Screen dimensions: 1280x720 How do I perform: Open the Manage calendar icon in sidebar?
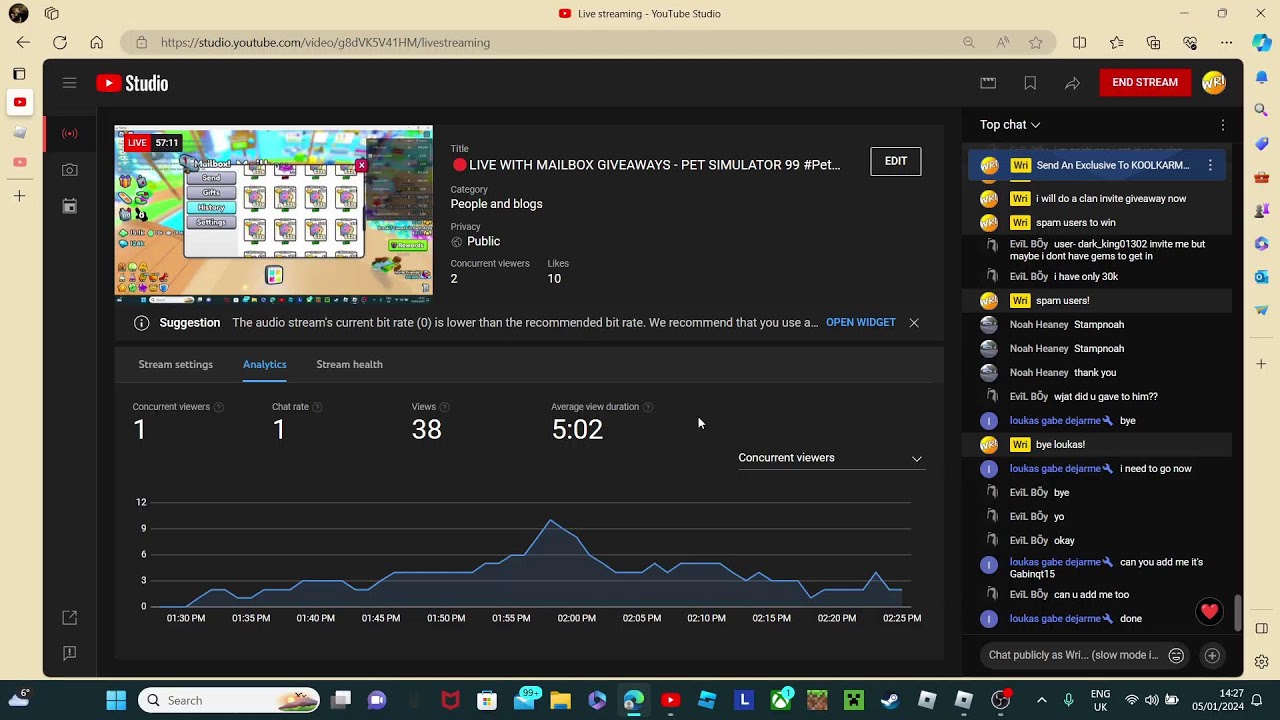coord(69,206)
